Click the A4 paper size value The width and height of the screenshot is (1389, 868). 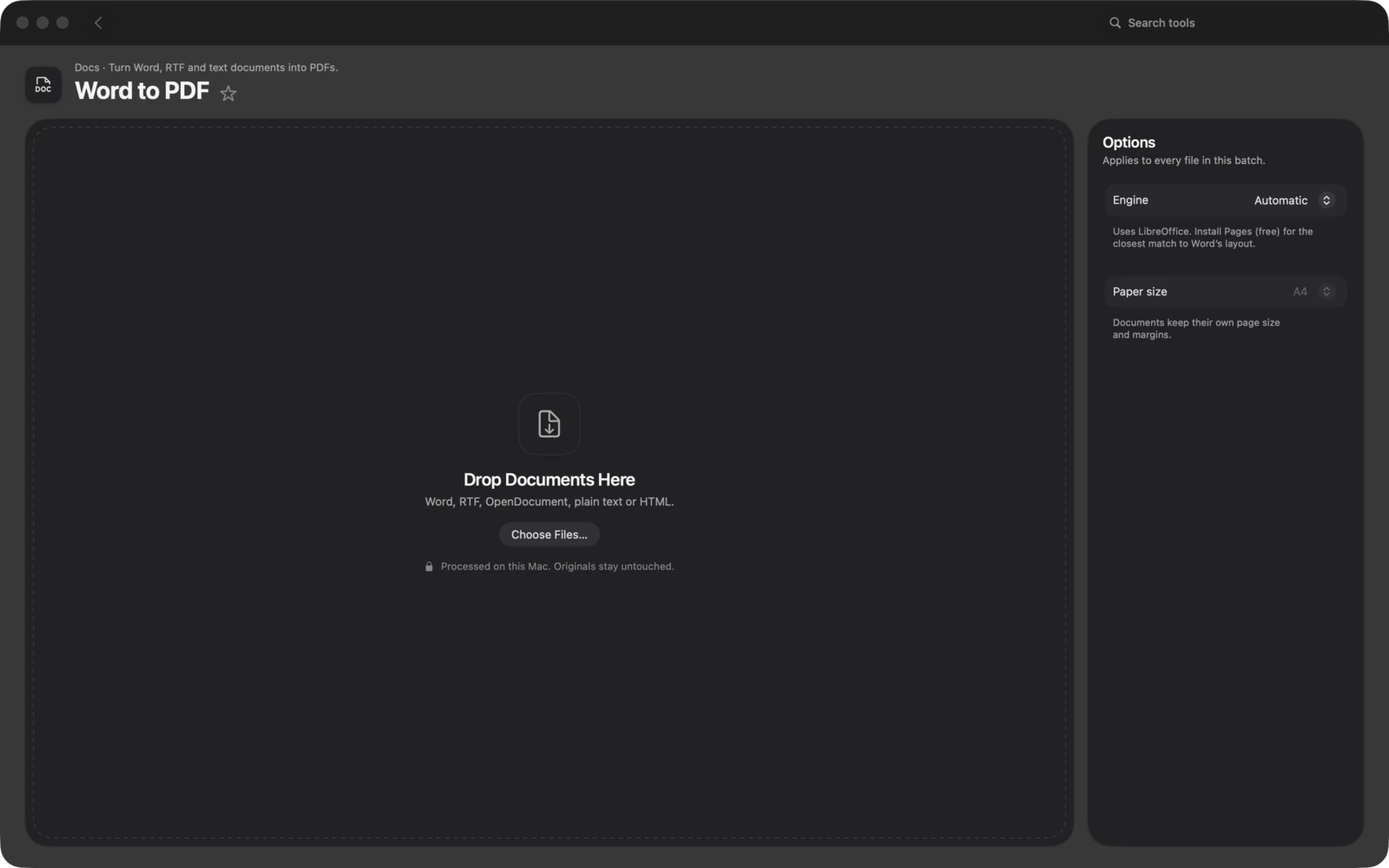pyautogui.click(x=1300, y=292)
